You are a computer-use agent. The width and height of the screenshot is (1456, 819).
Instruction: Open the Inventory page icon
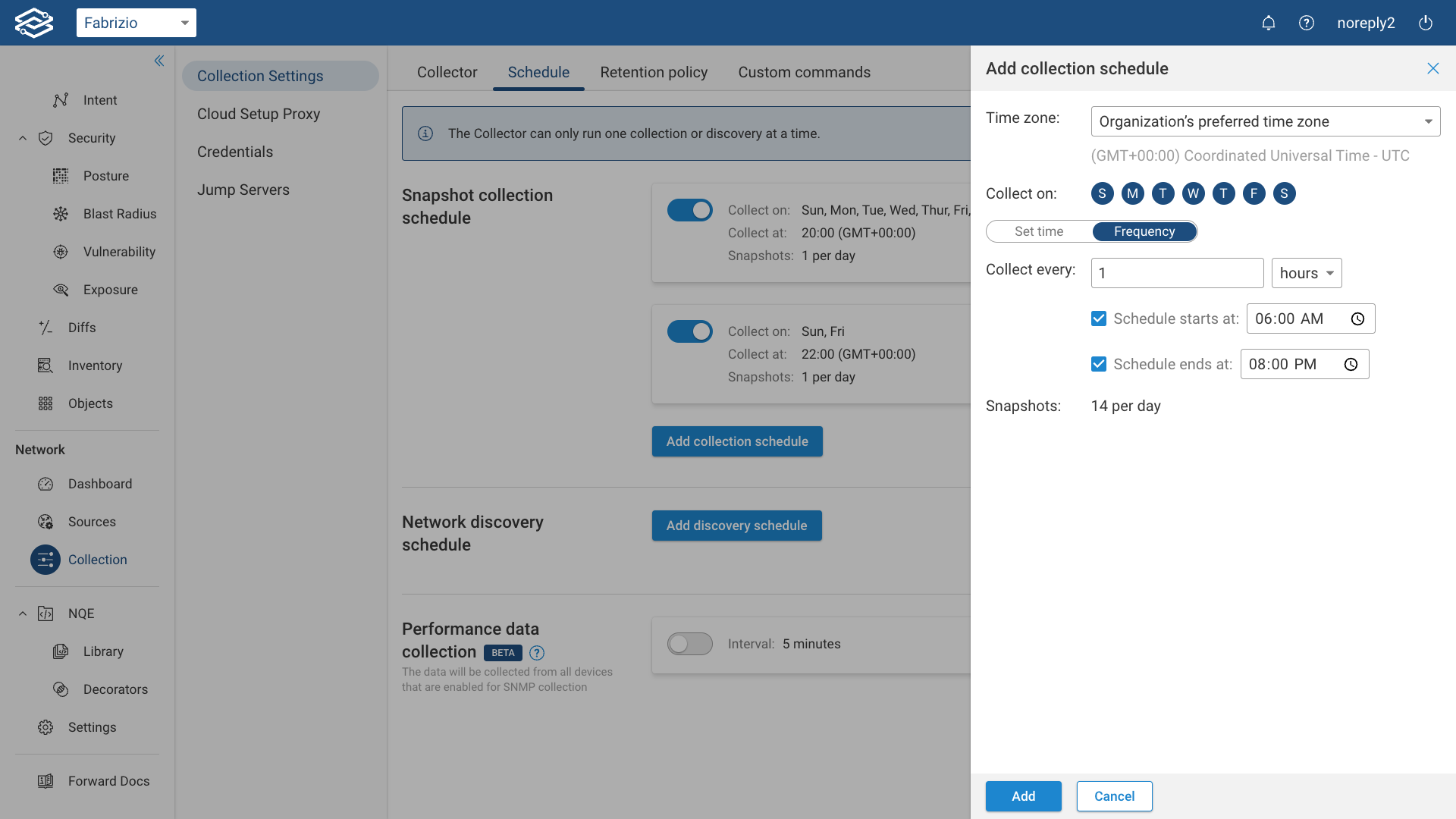tap(45, 366)
